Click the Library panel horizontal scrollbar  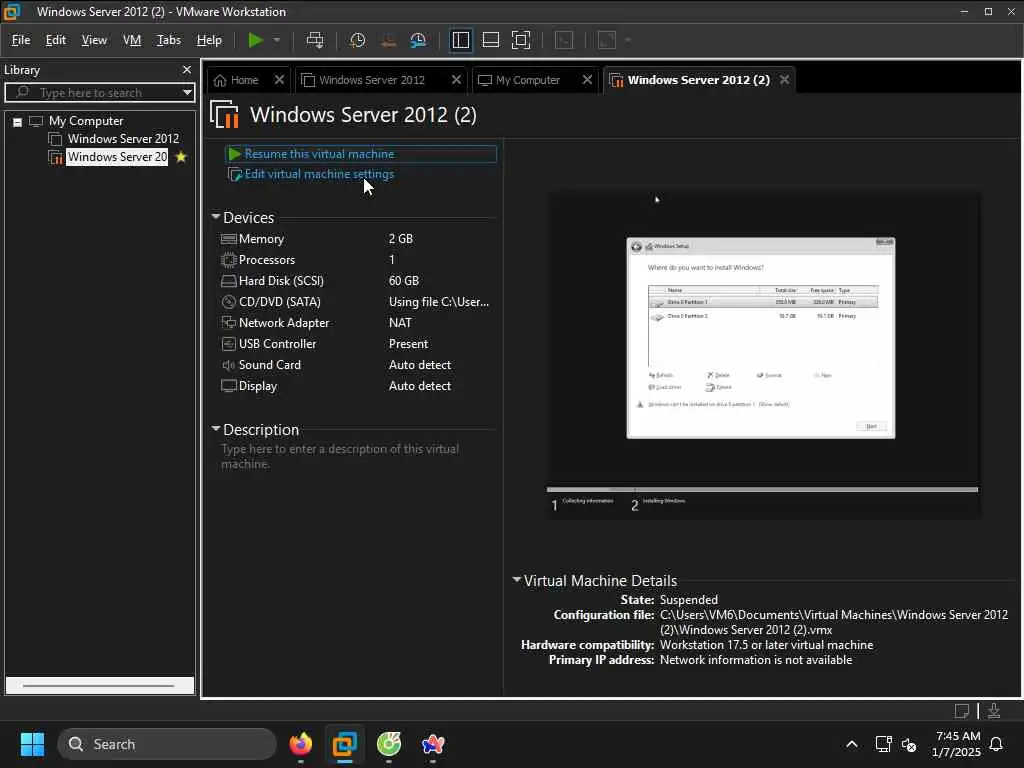pyautogui.click(x=99, y=686)
